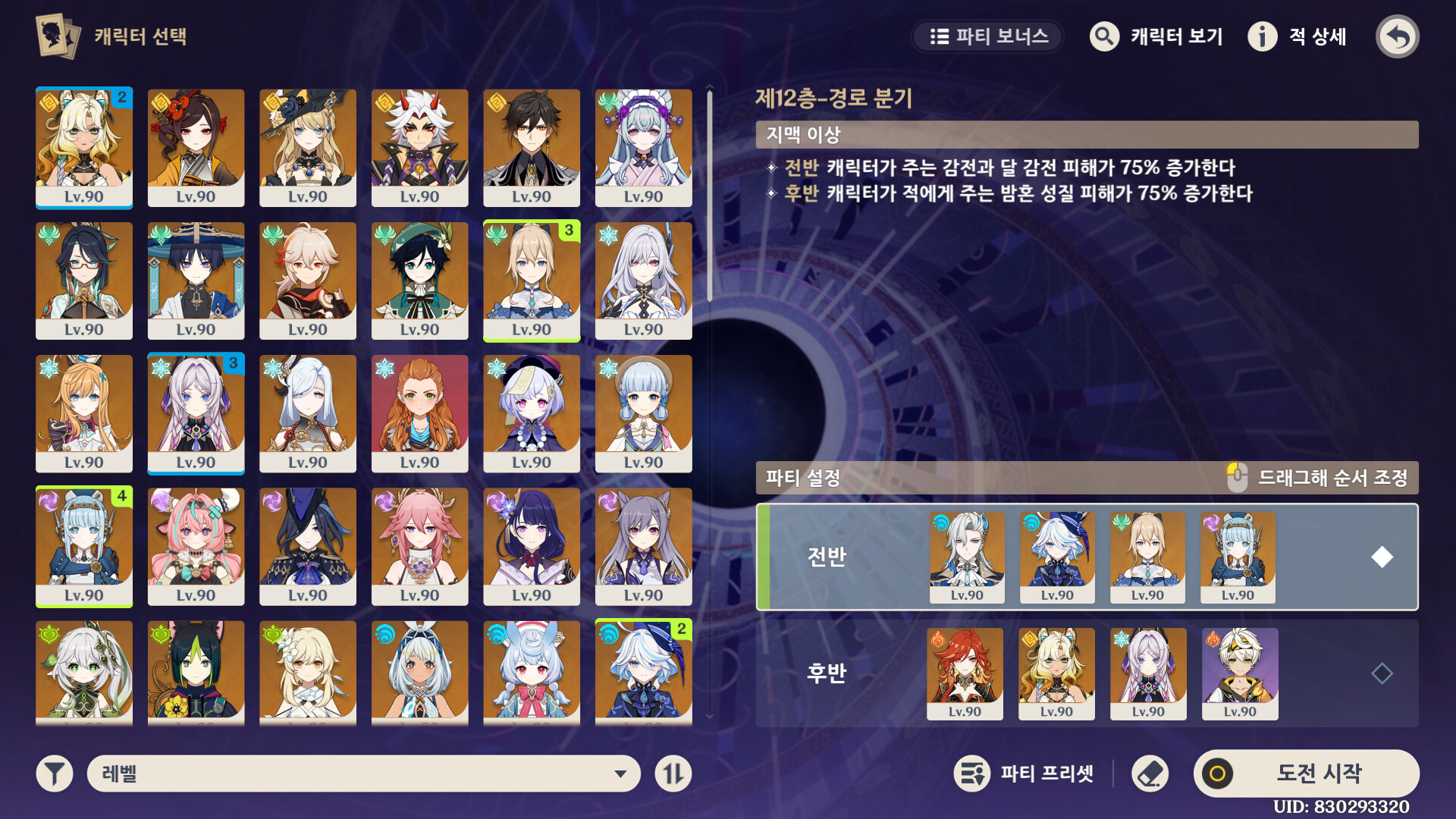The width and height of the screenshot is (1456, 819).
Task: Start the challenge with 도전 시작
Action: point(1306,773)
